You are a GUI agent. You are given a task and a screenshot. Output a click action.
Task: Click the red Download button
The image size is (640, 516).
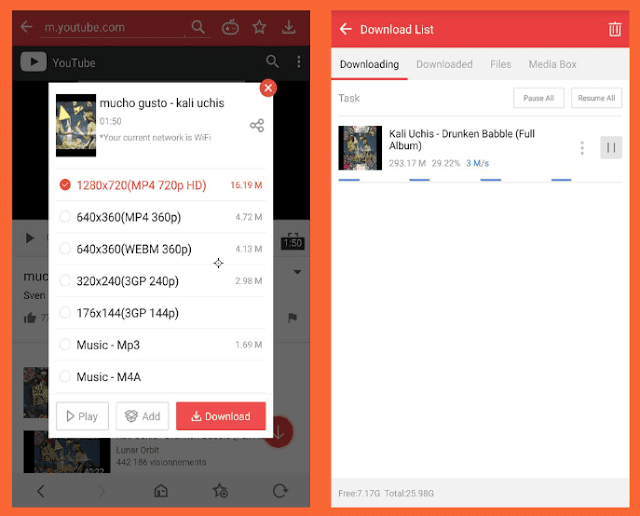pos(221,416)
